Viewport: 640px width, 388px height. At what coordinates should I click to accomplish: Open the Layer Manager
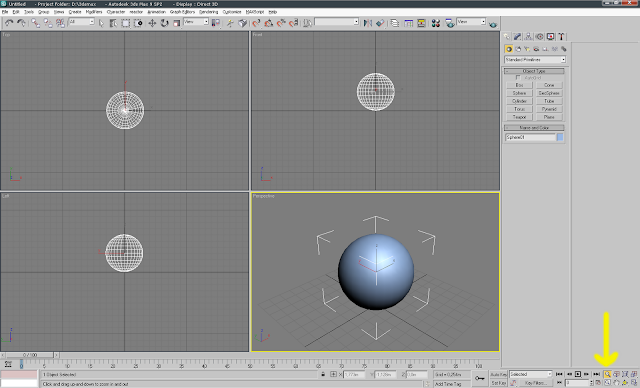(x=394, y=23)
